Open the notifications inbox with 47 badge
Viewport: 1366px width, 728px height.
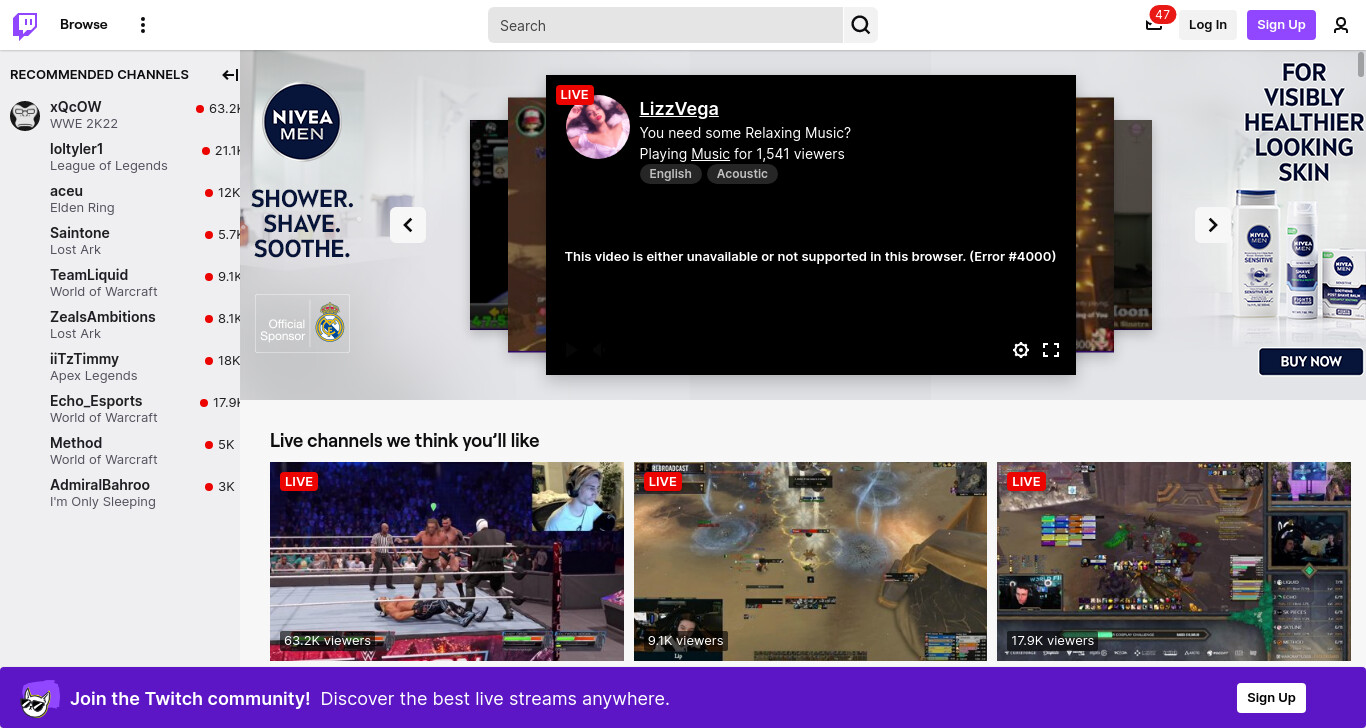point(1154,25)
